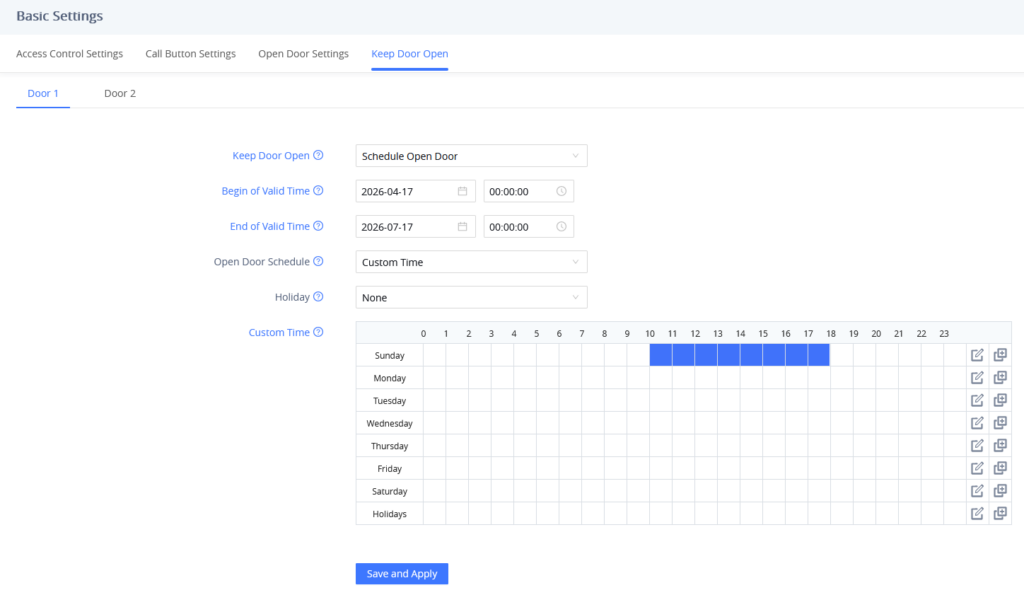1024x595 pixels.
Task: Click the hour 23 column header
Action: click(944, 333)
